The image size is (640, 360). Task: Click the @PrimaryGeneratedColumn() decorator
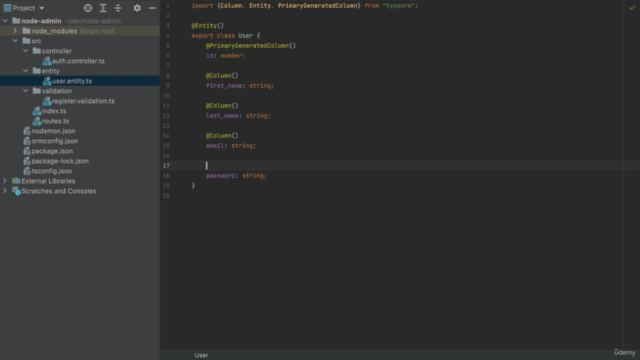click(x=251, y=46)
